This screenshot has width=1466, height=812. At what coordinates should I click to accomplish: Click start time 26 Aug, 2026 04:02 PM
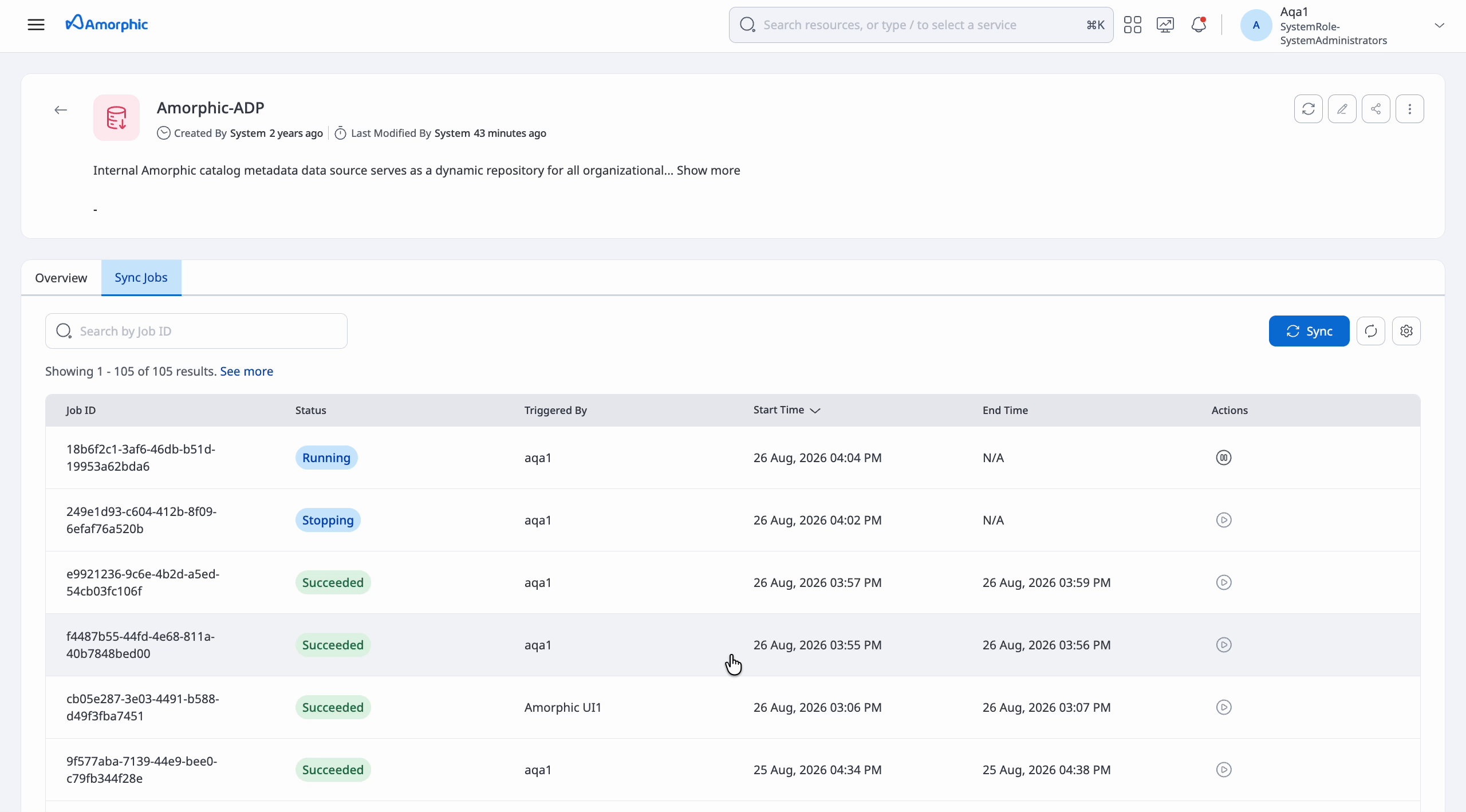pyautogui.click(x=818, y=520)
